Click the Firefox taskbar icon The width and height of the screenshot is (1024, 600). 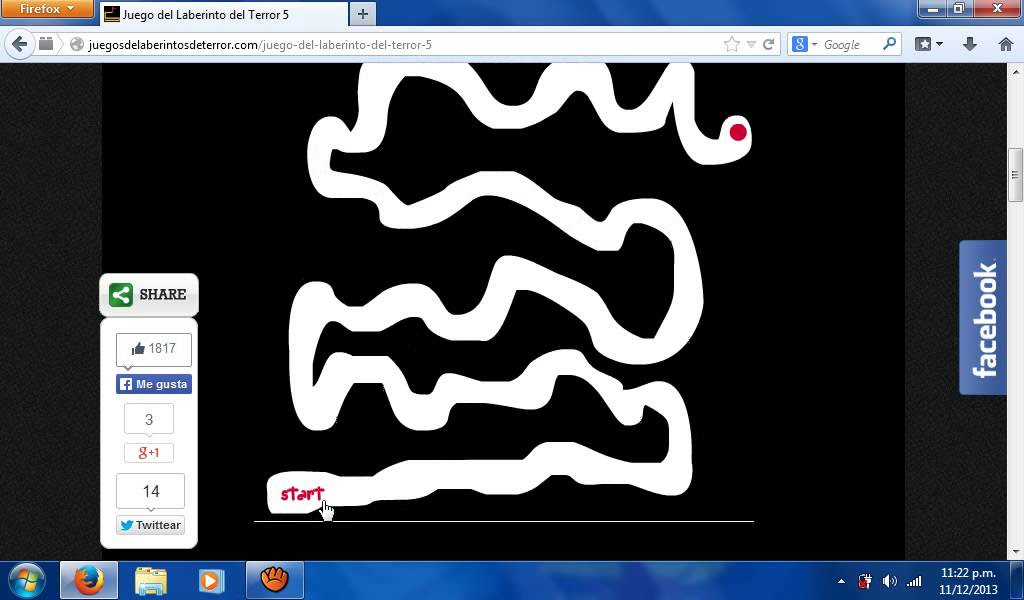[x=89, y=580]
